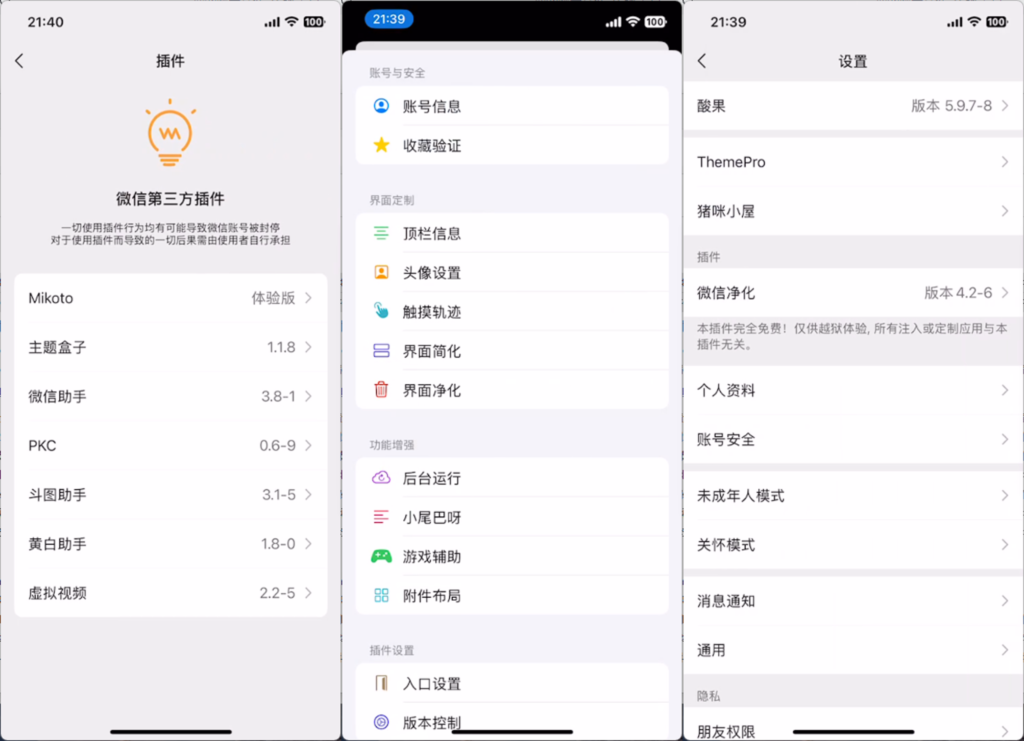Expand the 黄白助手 row chevron
The image size is (1024, 741).
309,544
